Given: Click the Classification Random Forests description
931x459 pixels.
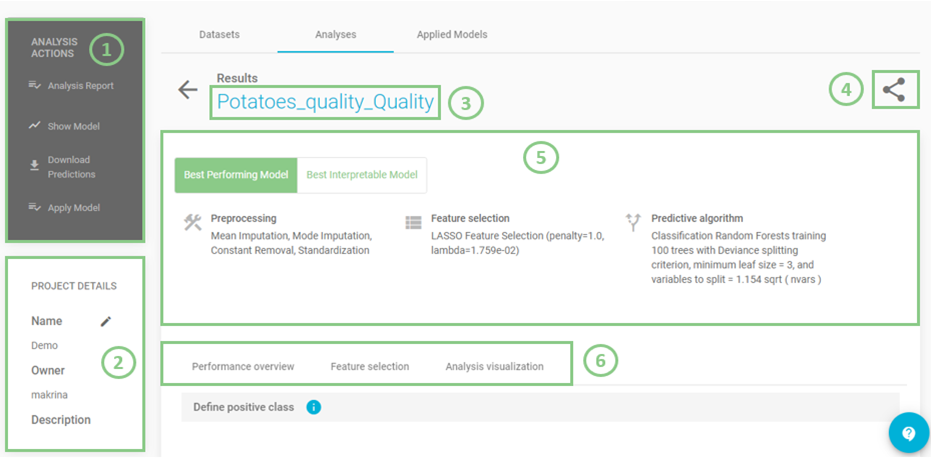Looking at the screenshot, I should [739, 258].
